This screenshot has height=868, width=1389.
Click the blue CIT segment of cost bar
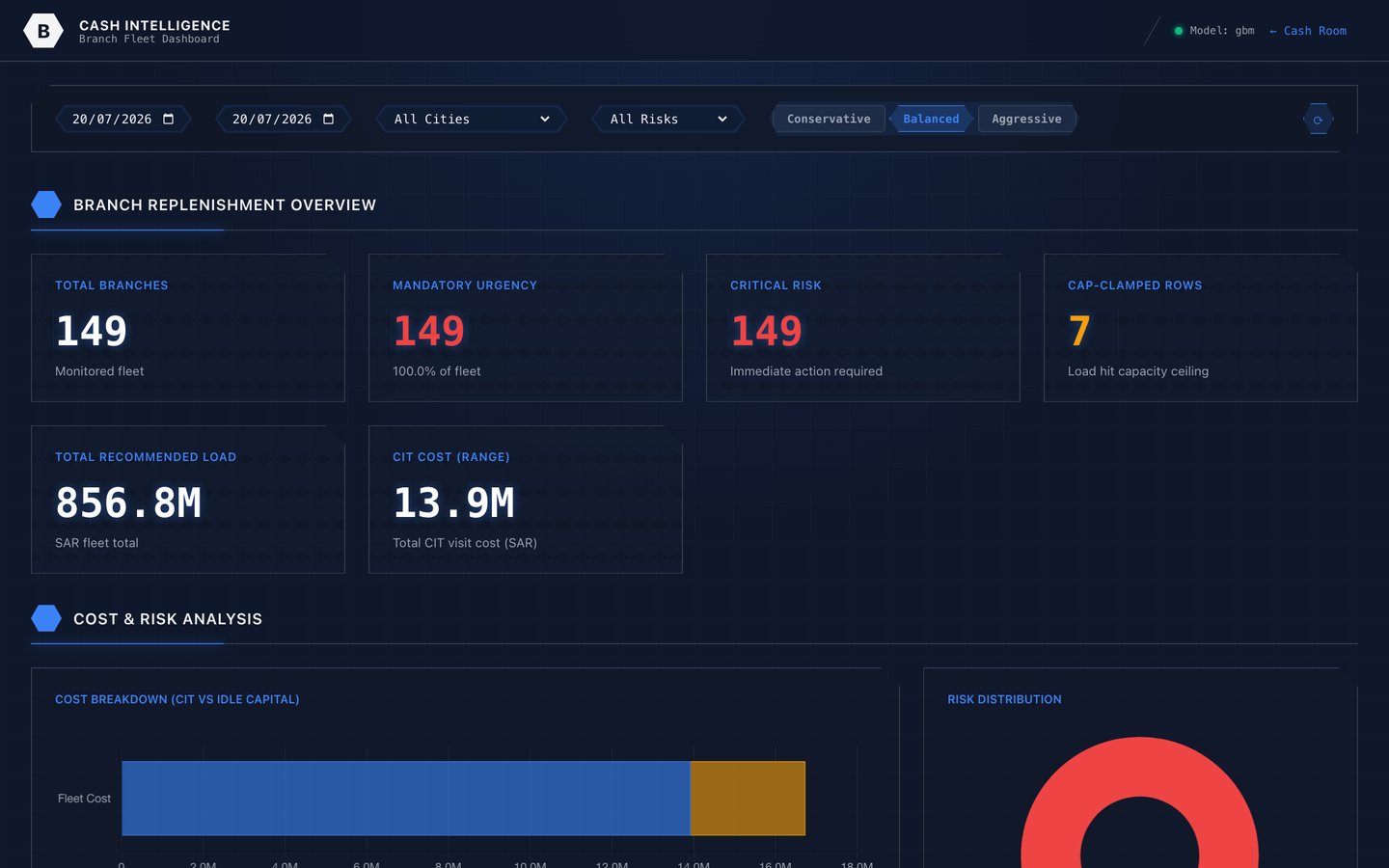click(x=406, y=799)
